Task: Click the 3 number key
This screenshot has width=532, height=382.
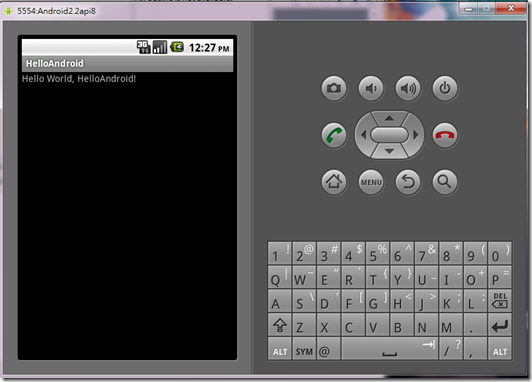Action: click(328, 253)
